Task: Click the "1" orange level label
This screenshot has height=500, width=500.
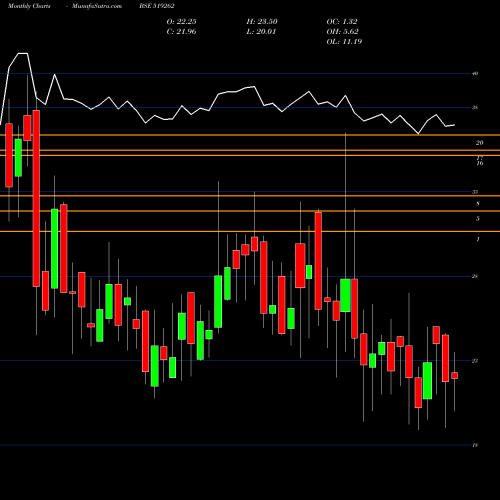Action: pos(478,239)
